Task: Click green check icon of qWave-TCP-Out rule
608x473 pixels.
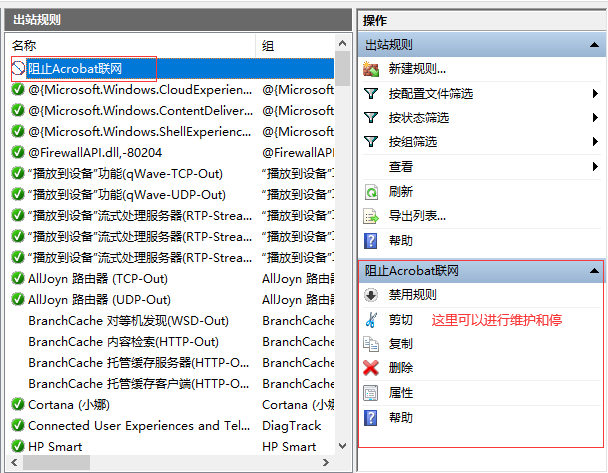Action: pos(18,173)
